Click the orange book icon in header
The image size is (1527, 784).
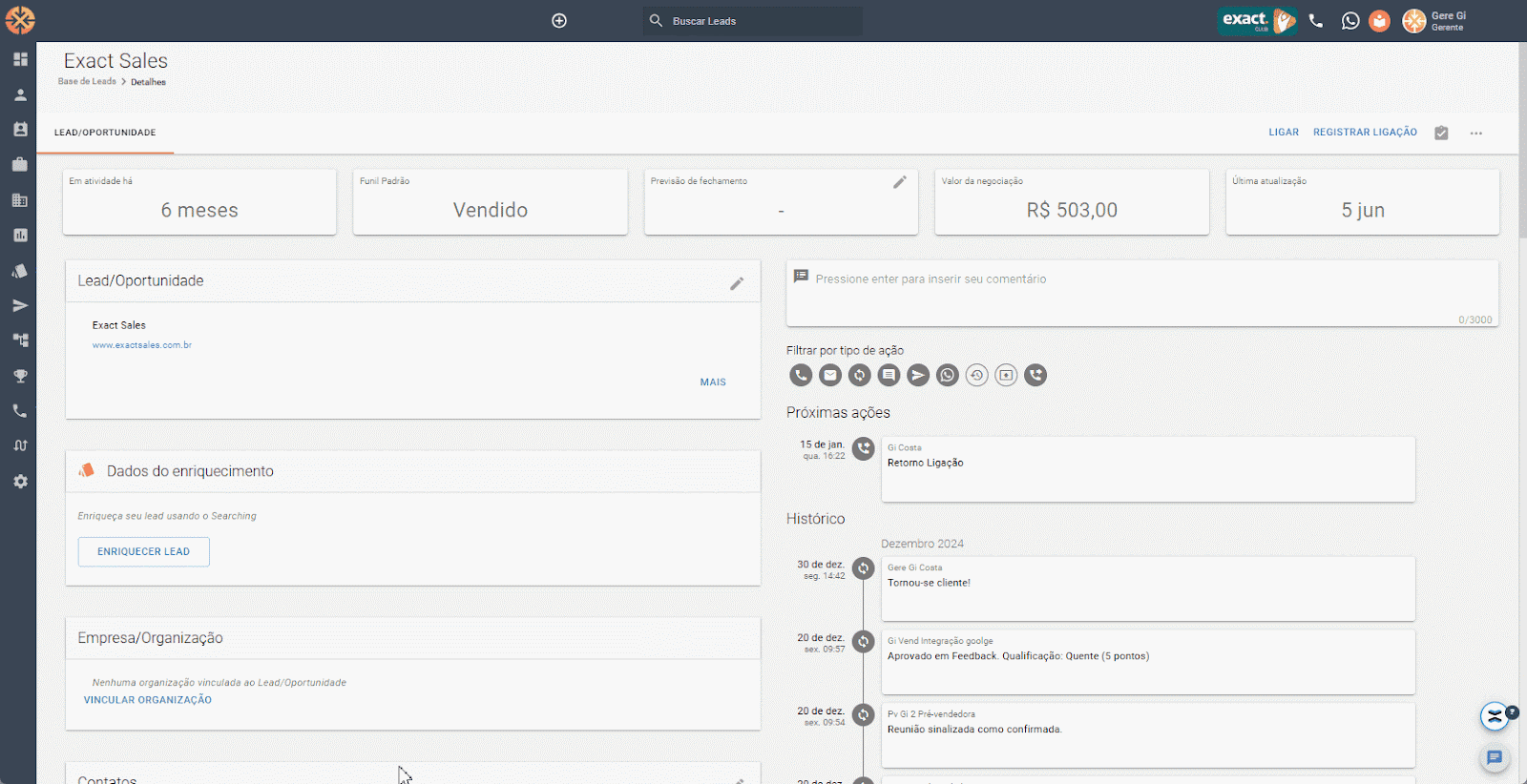pyautogui.click(x=1380, y=21)
